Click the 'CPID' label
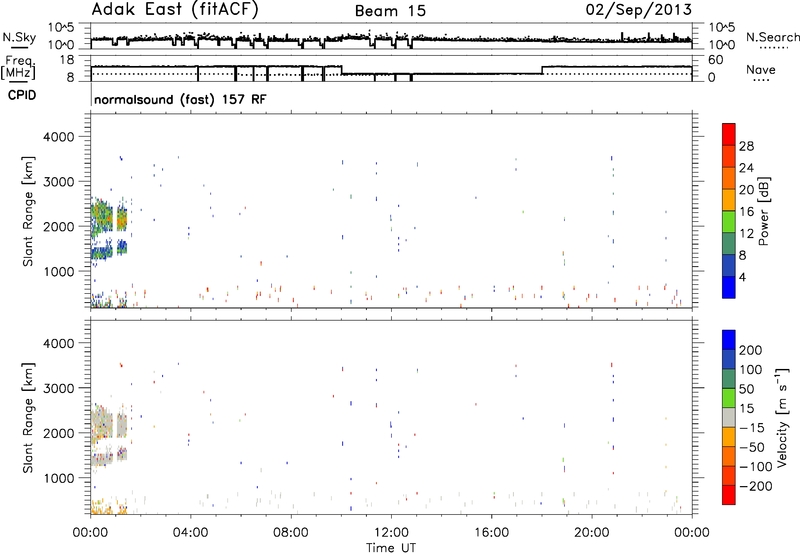The image size is (800, 554). 22,95
